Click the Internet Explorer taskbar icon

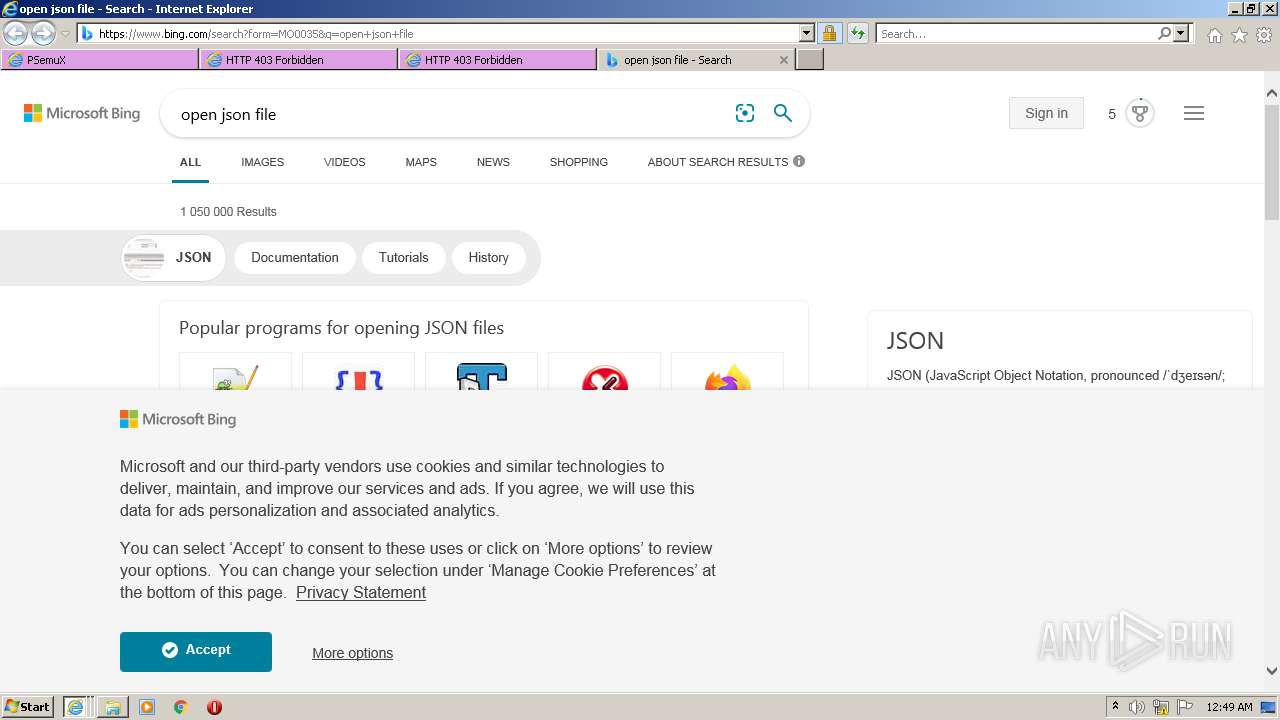[75, 707]
